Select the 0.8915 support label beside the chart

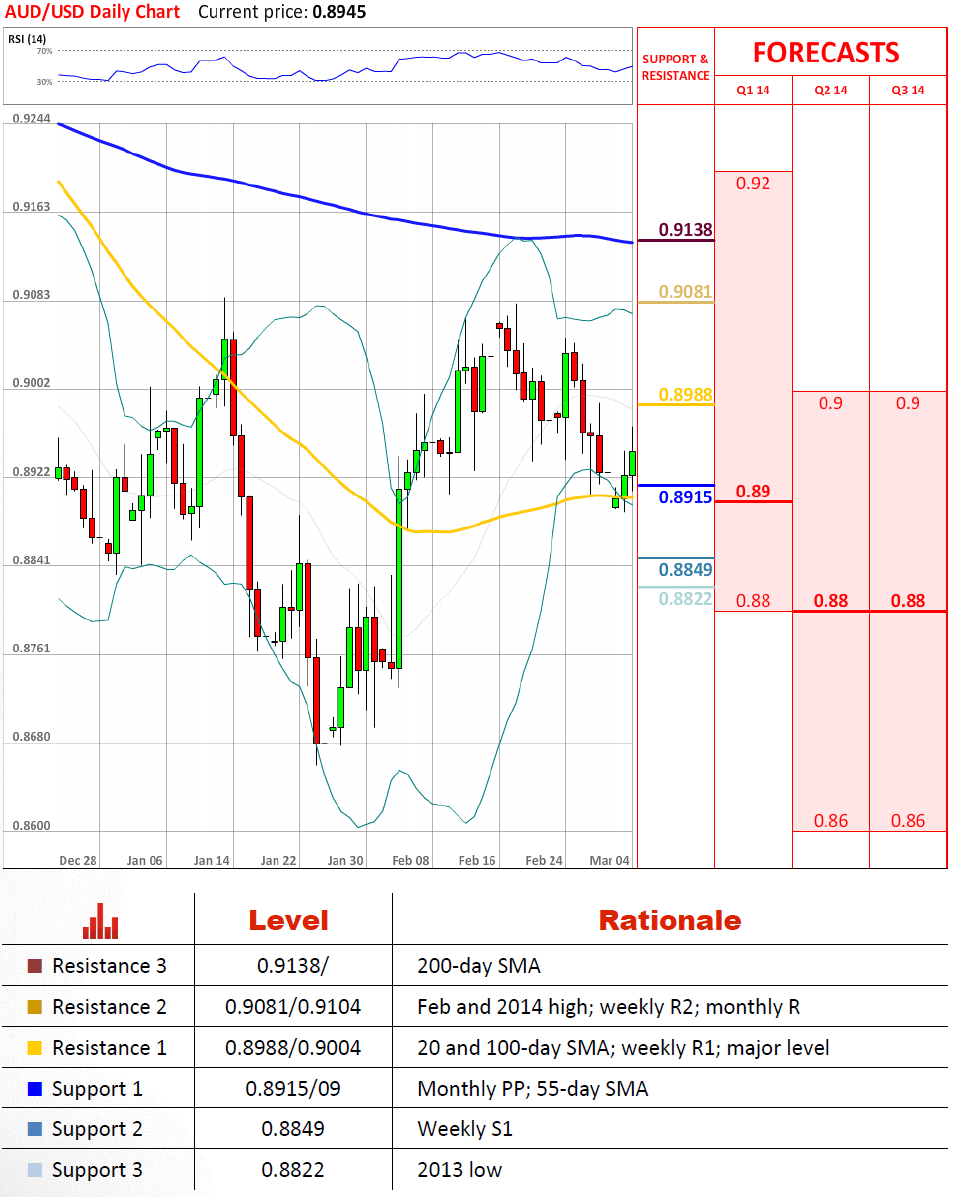tap(686, 496)
